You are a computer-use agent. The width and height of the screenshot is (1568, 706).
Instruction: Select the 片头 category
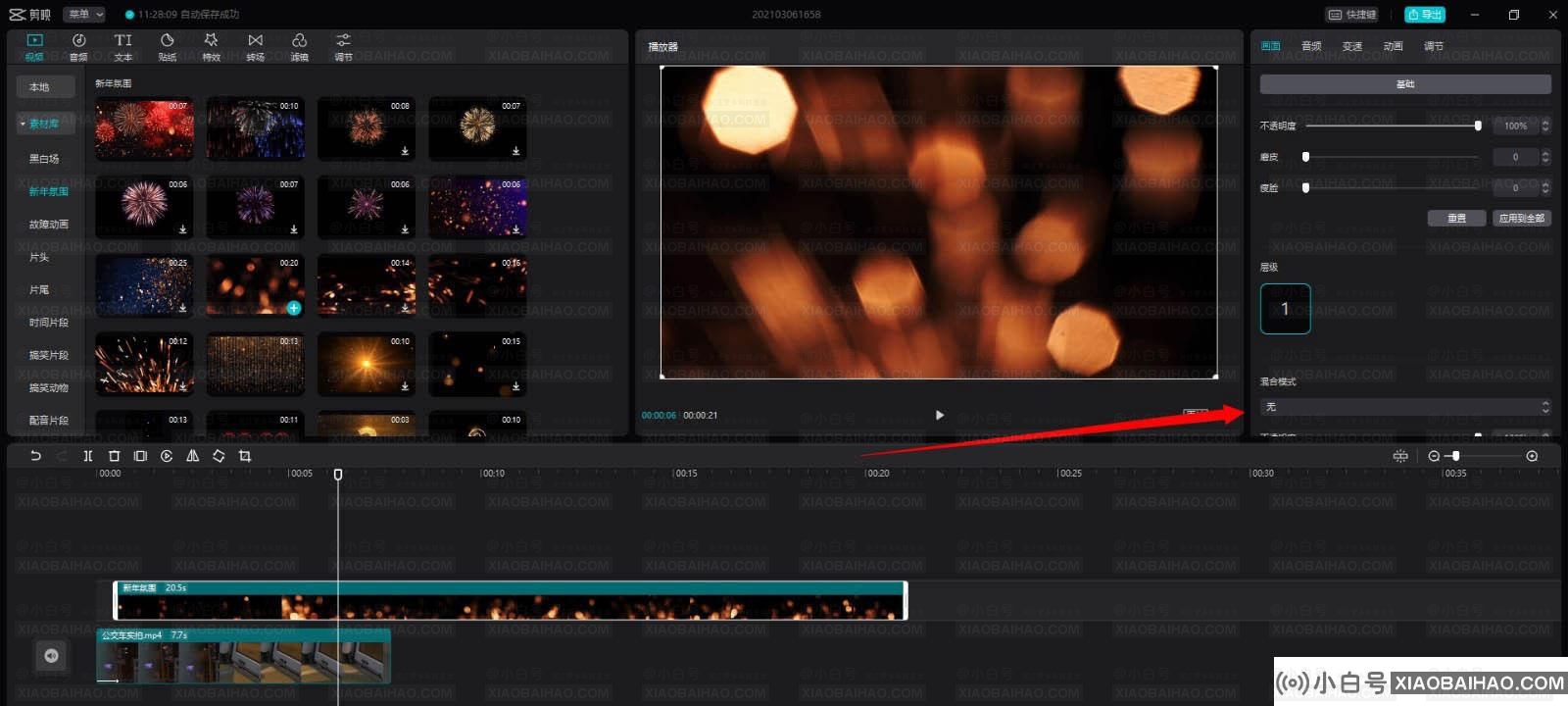[x=39, y=257]
